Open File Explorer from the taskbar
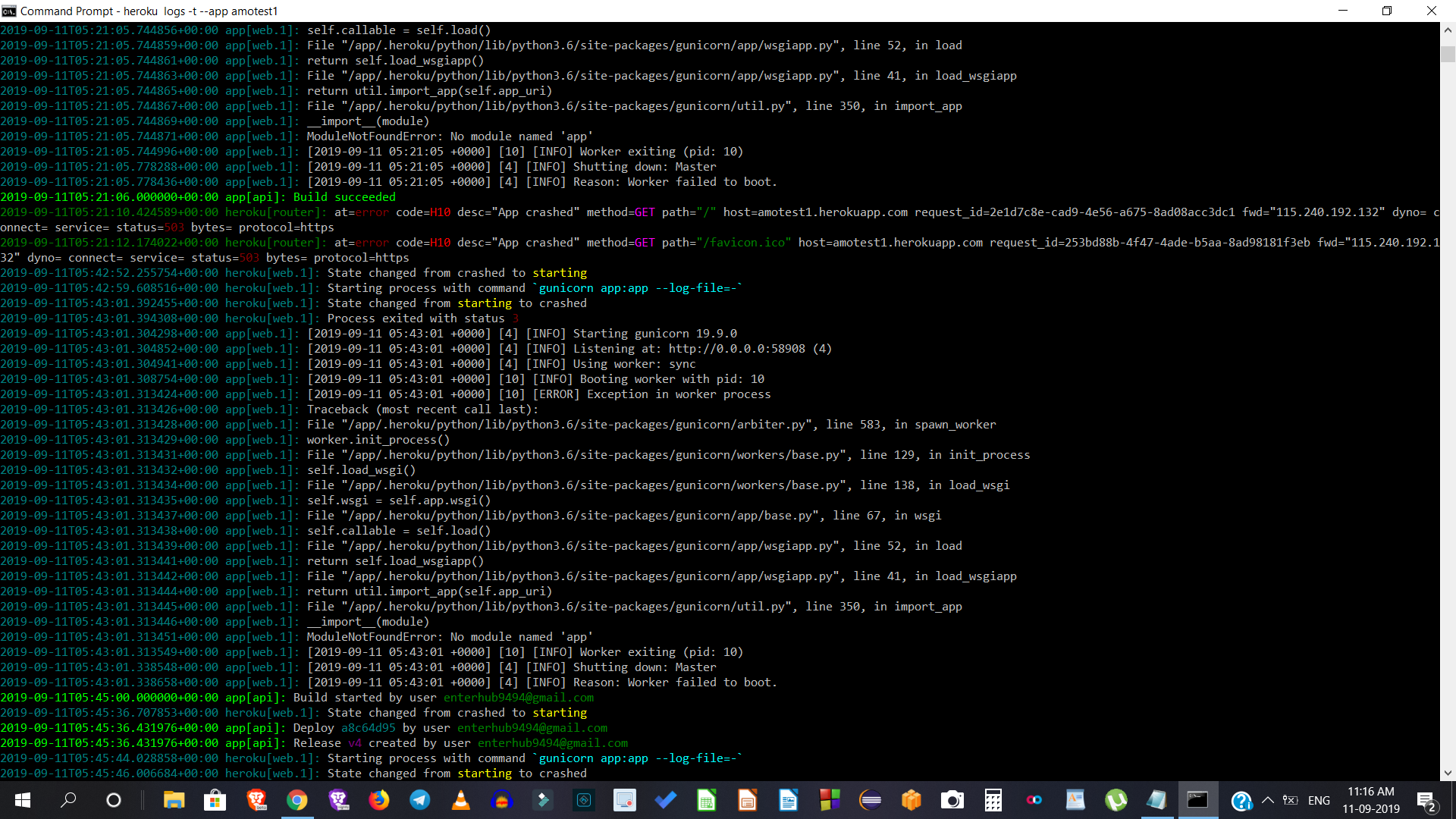Screen dimensions: 1456x819 [174, 800]
